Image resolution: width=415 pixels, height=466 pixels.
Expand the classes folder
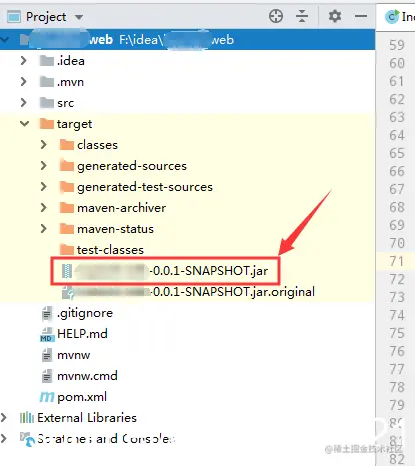point(43,145)
